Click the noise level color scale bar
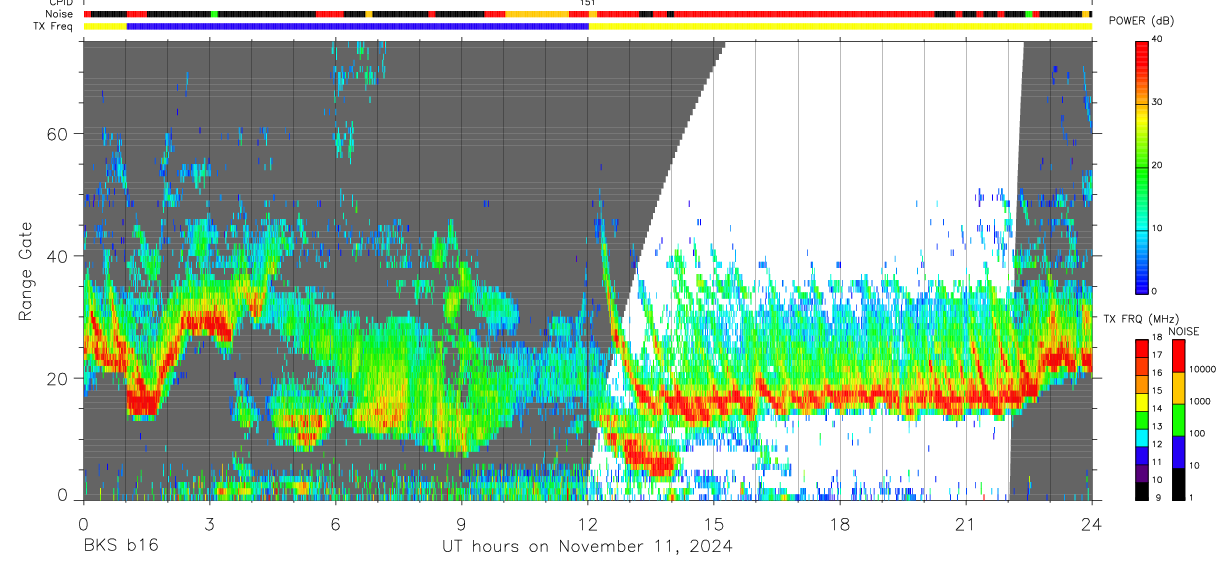 point(1178,419)
